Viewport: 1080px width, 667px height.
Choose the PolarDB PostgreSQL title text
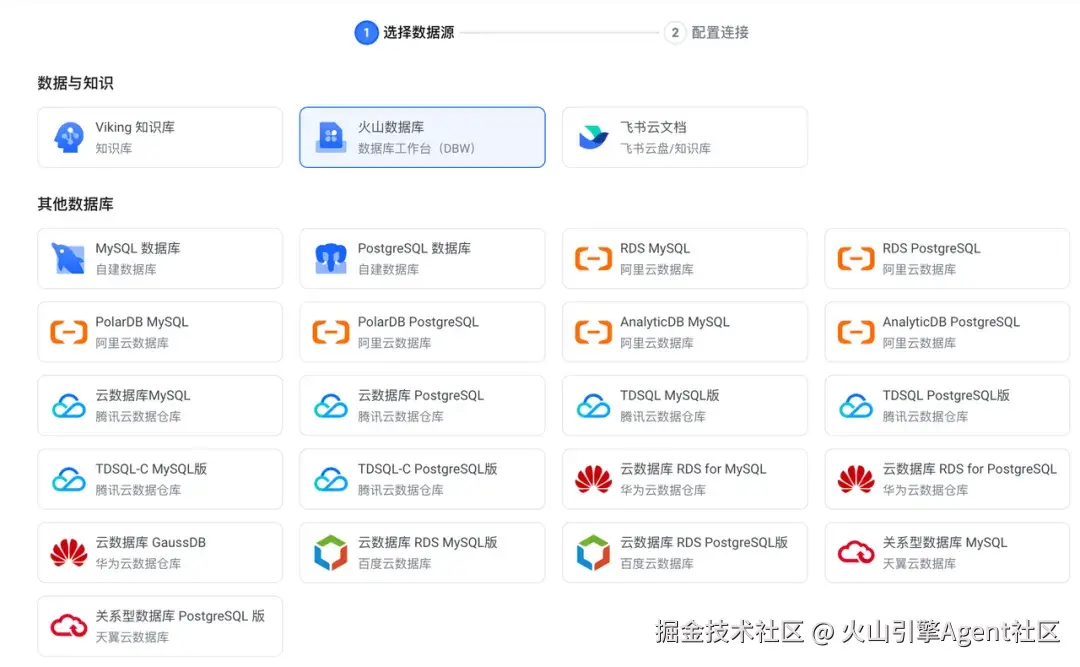[x=418, y=322]
